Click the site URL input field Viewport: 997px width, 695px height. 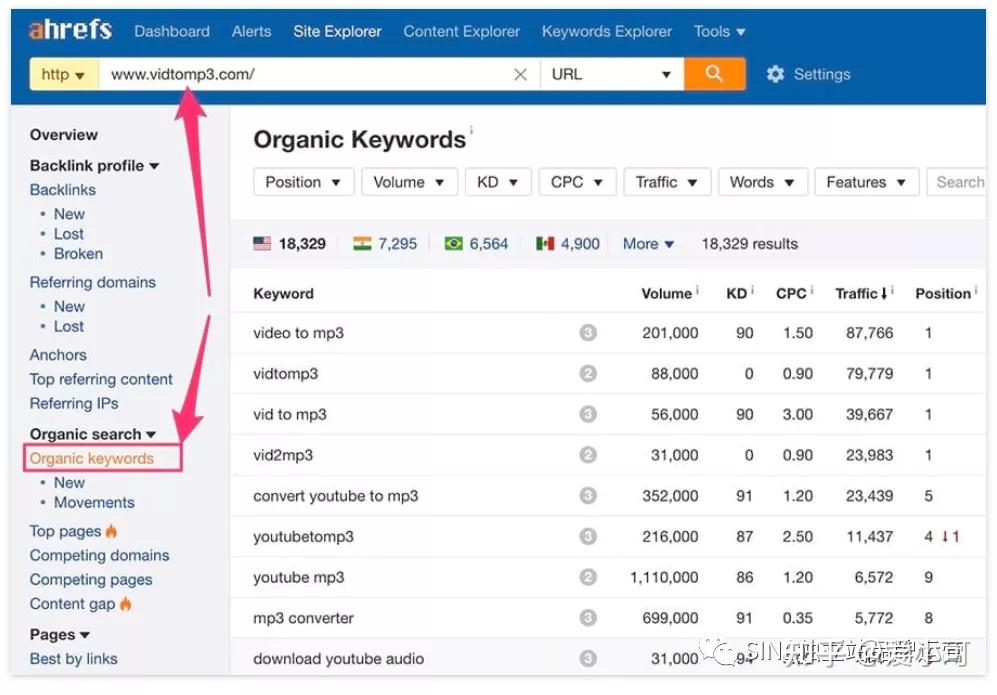[300, 75]
